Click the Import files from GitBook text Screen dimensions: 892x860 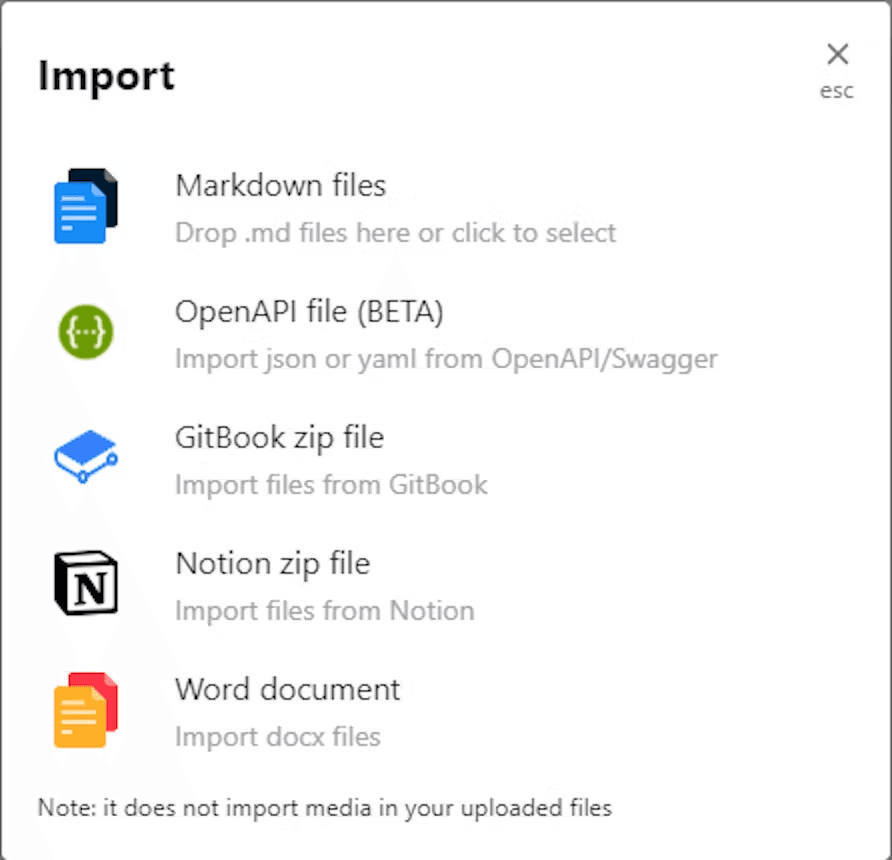coord(331,484)
